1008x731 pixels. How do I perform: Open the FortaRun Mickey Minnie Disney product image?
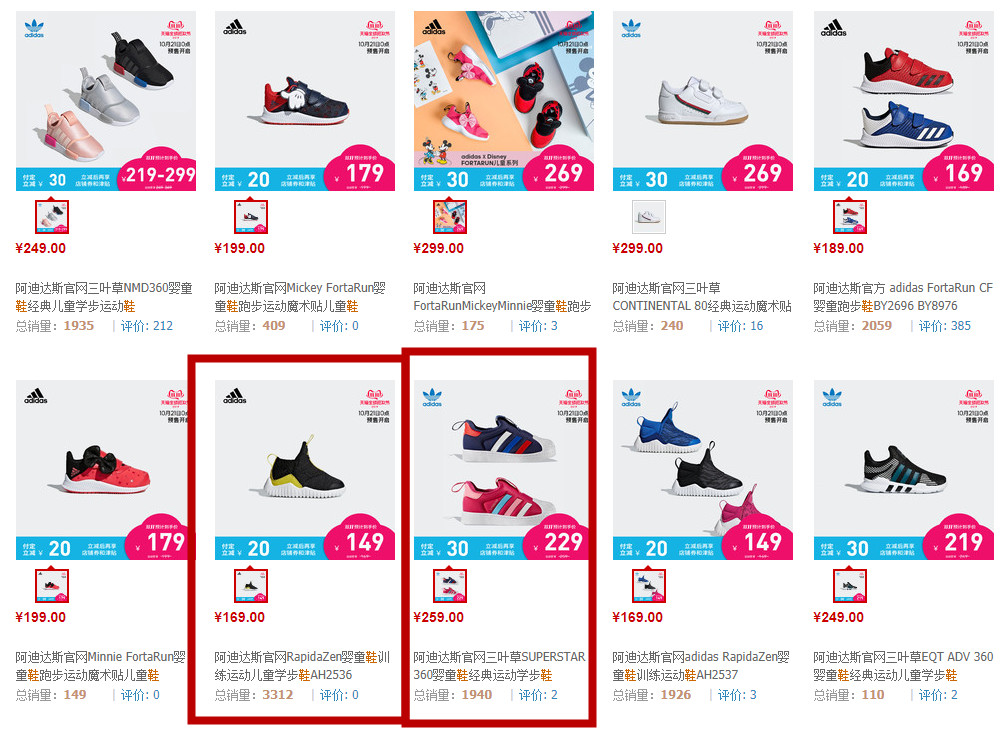(503, 101)
